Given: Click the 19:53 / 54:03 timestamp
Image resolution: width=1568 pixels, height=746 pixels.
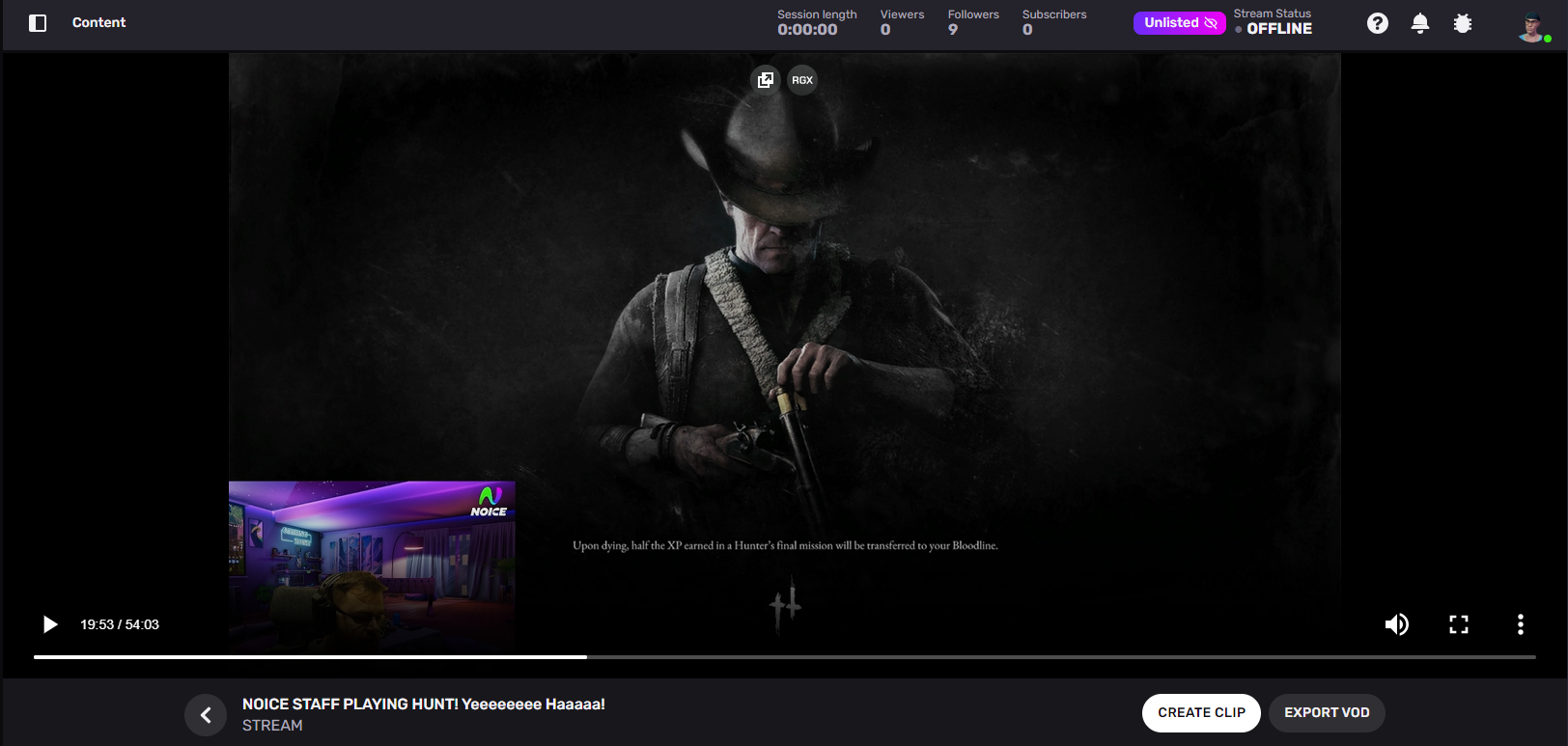Looking at the screenshot, I should pyautogui.click(x=120, y=624).
